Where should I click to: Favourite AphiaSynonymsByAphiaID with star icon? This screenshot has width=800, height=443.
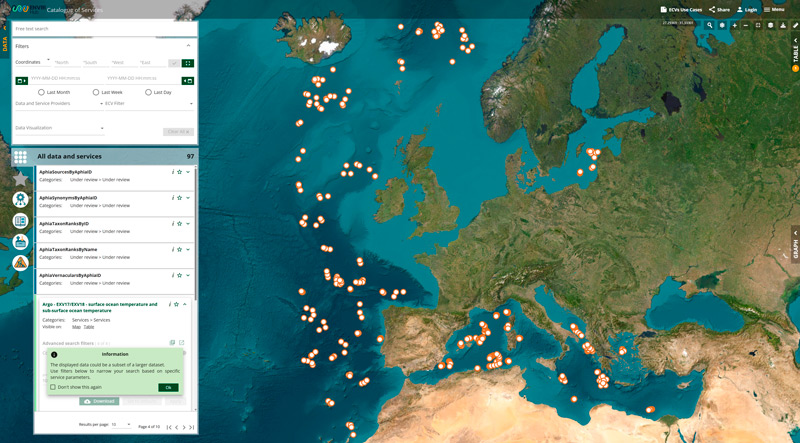pos(180,198)
